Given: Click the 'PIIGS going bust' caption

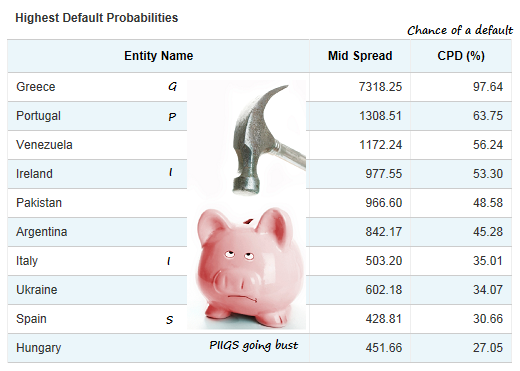Looking at the screenshot, I should (254, 345).
